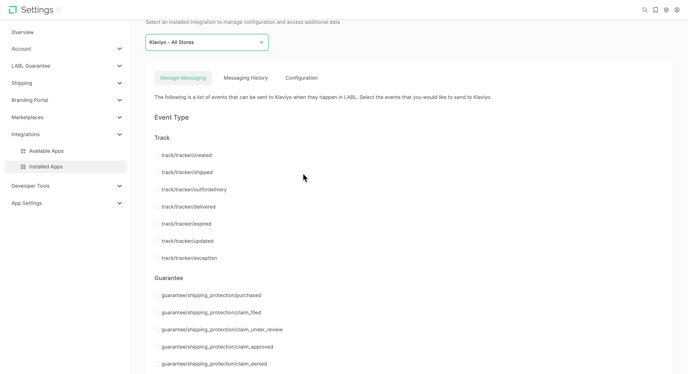This screenshot has height=374, width=688.
Task: Click the Branding Portal sidebar label
Action: (x=30, y=100)
